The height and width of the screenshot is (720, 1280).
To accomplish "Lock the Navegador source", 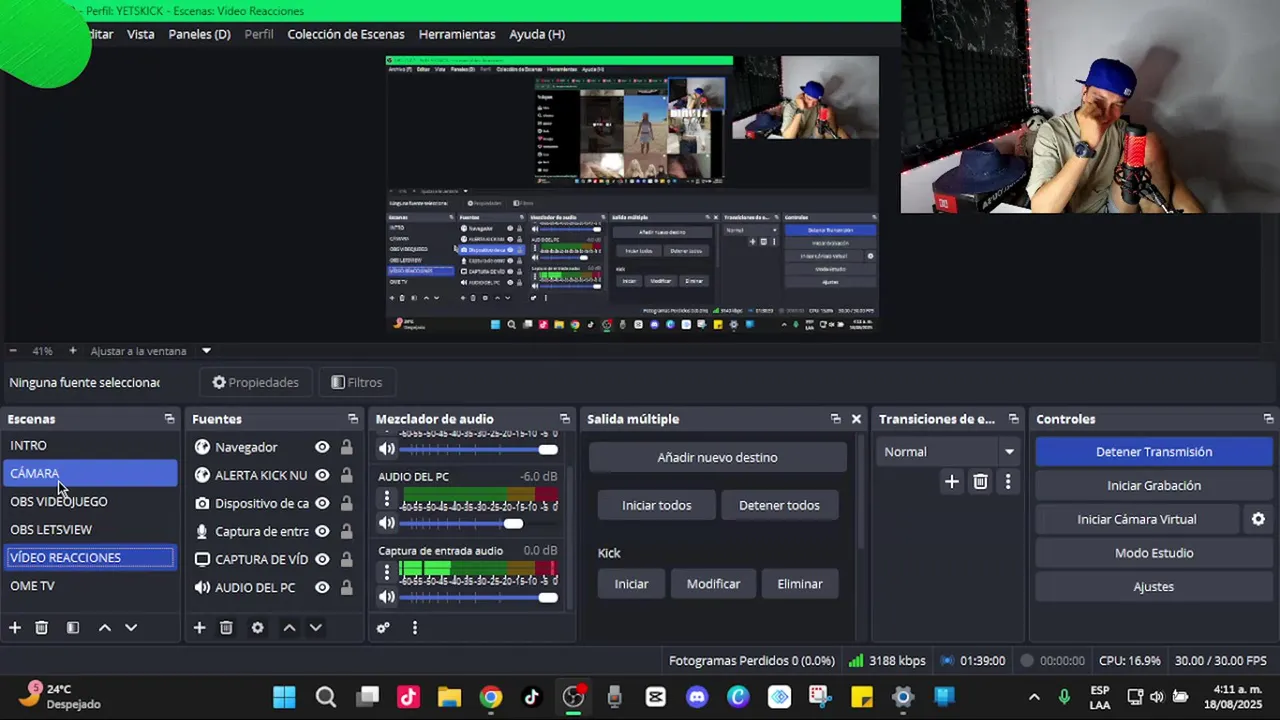I will tap(346, 447).
